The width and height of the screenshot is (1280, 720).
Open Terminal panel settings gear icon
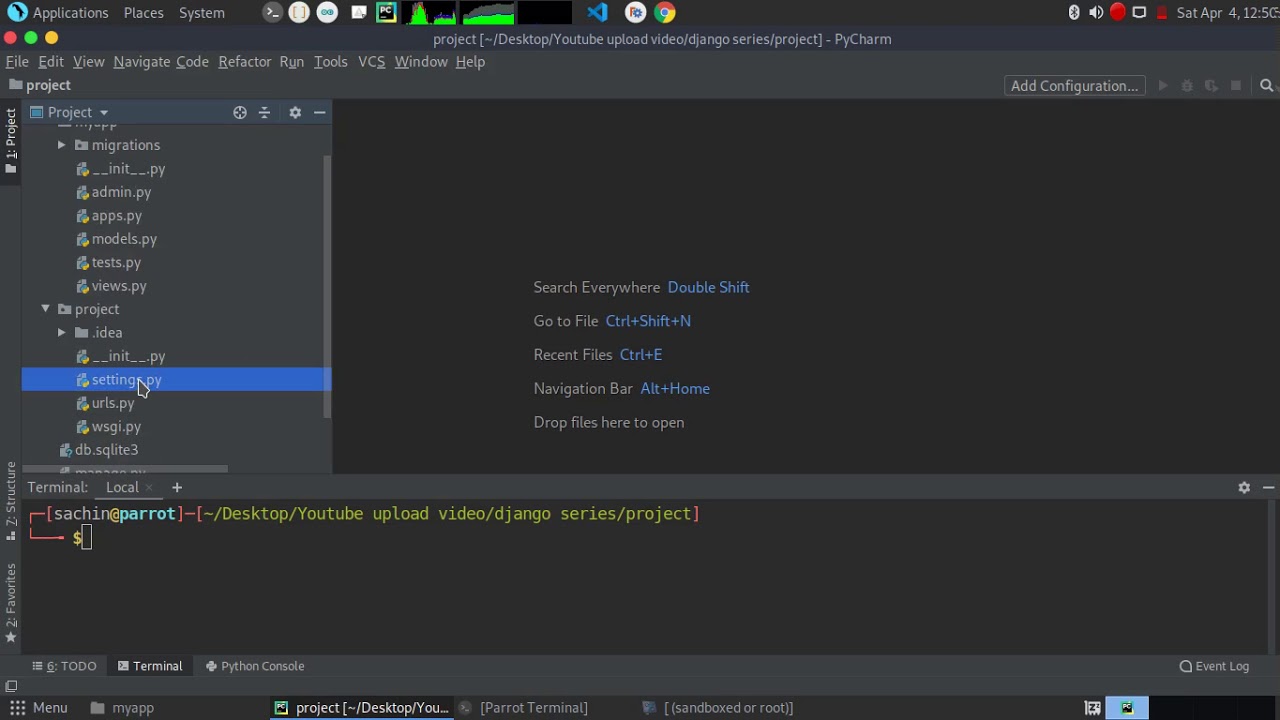[1244, 487]
